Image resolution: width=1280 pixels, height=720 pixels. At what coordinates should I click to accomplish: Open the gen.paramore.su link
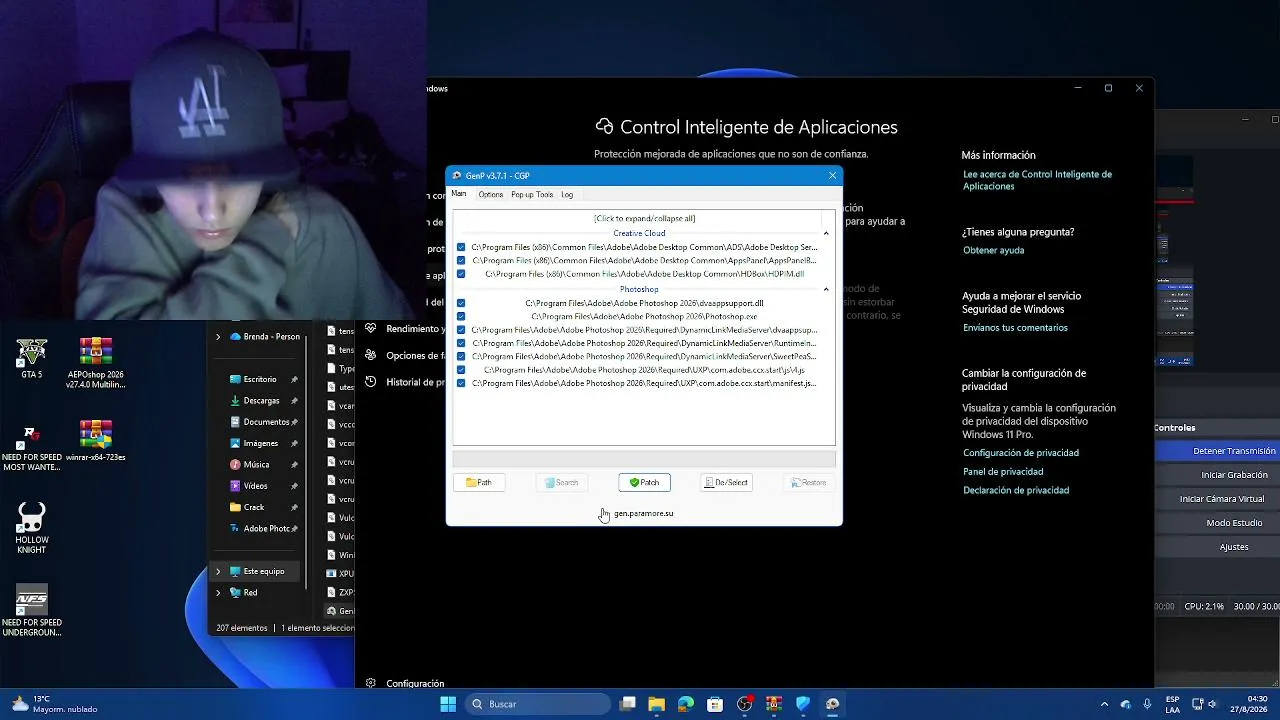click(643, 513)
